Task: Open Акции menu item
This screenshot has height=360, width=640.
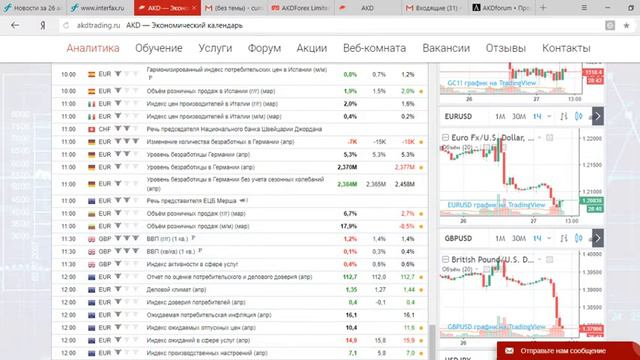Action: [x=312, y=48]
